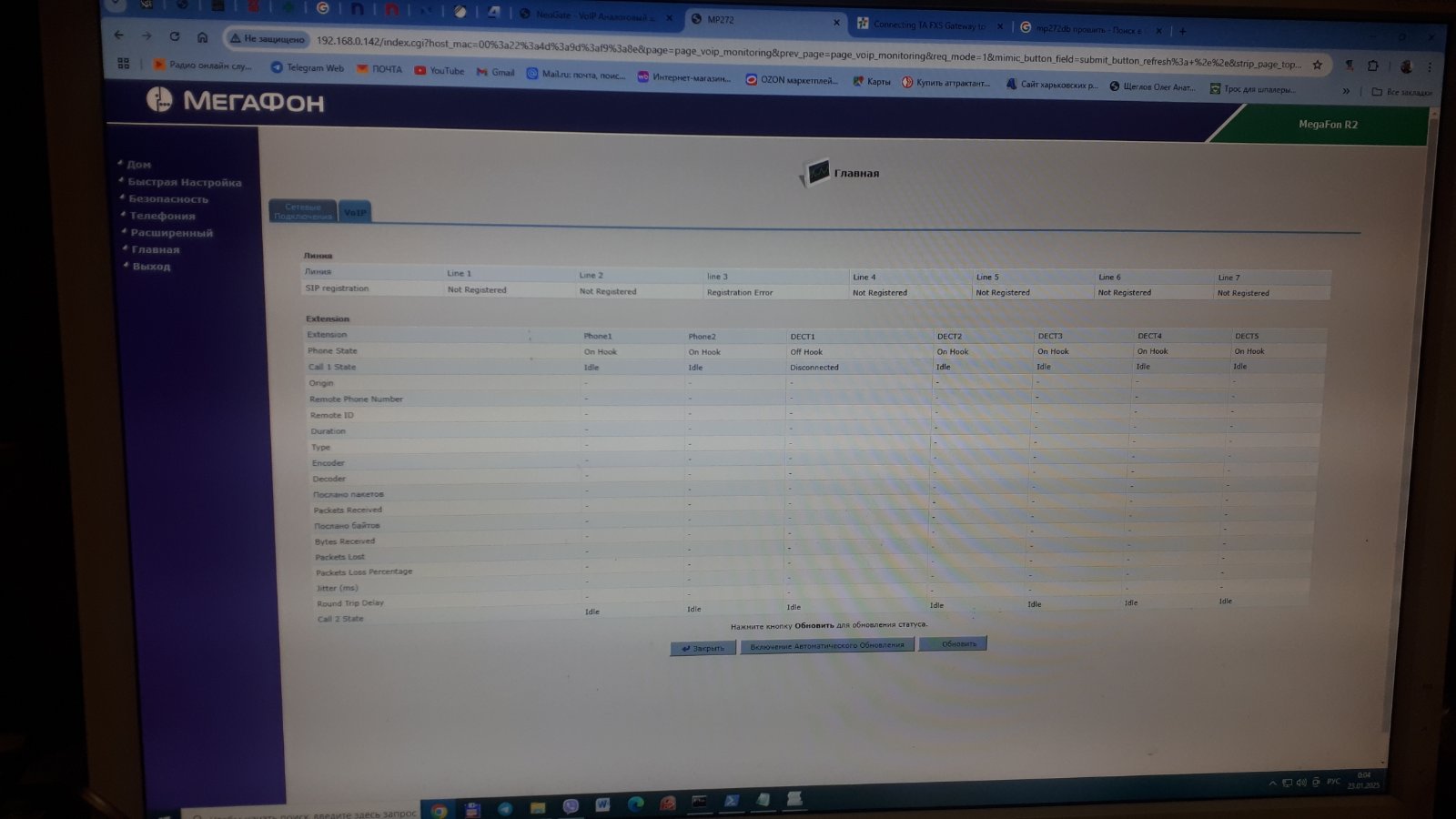Show more bookmarks with the chevron
This screenshot has height=819, width=1456.
(1346, 91)
